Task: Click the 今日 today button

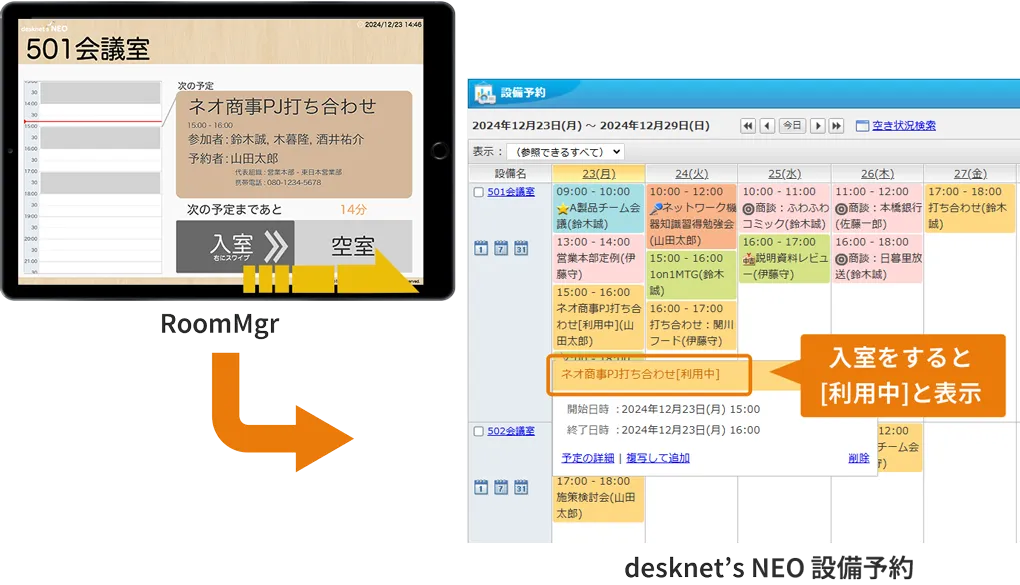Action: click(x=792, y=126)
